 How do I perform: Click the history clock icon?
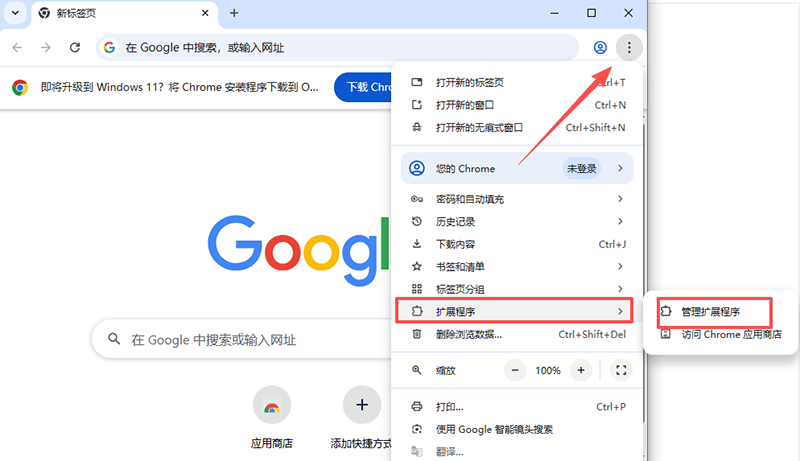click(417, 221)
